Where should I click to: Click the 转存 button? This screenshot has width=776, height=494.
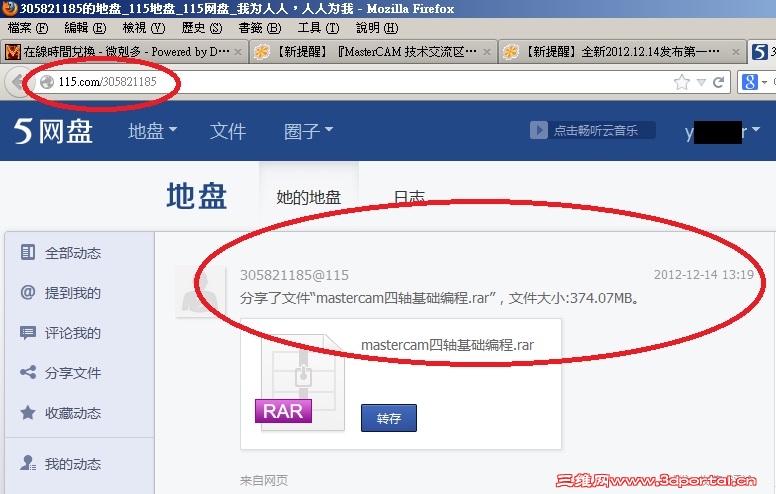coord(388,418)
